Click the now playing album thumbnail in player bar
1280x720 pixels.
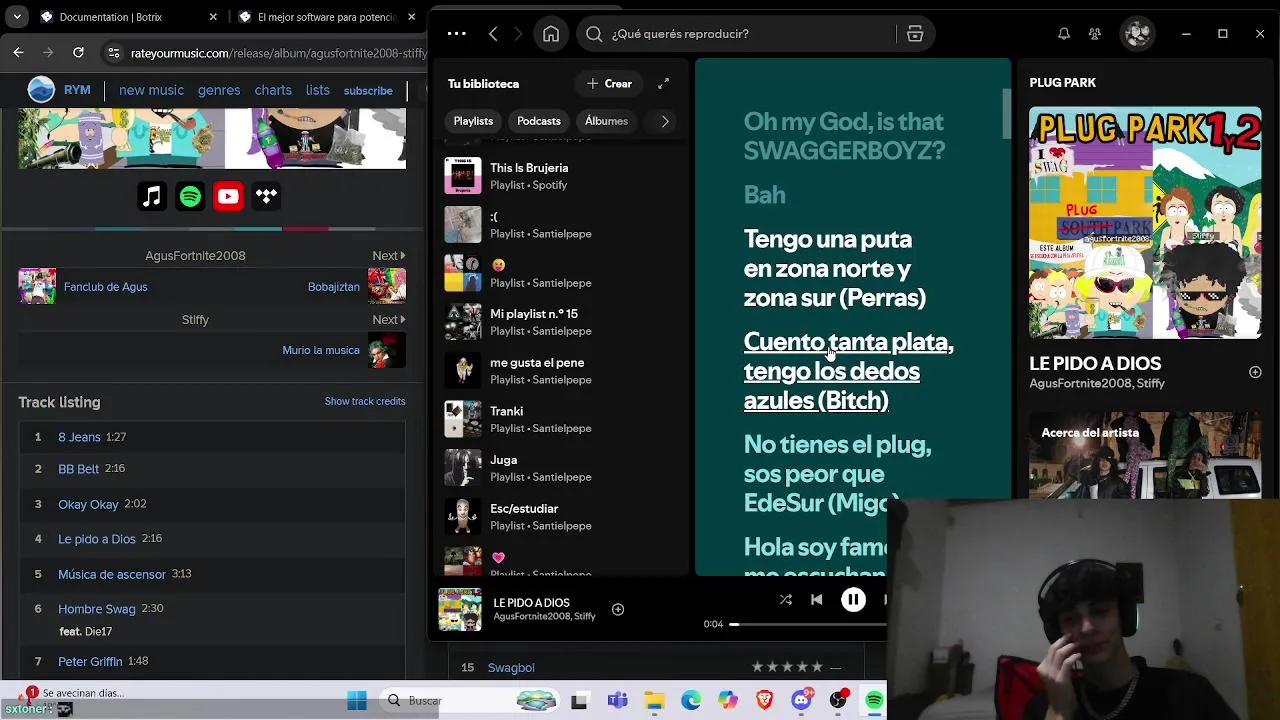460,610
